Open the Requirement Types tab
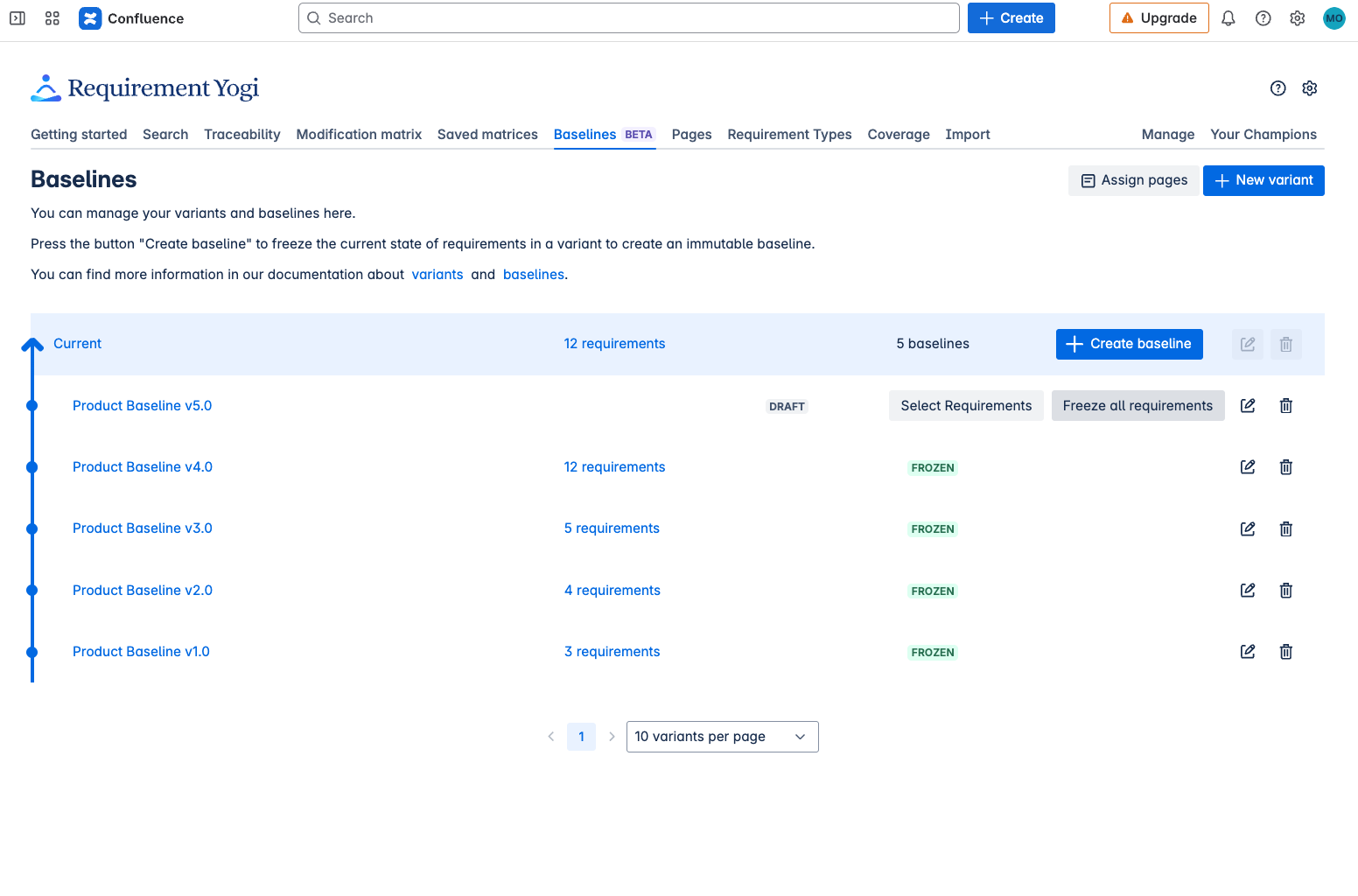The width and height of the screenshot is (1358, 896). (x=789, y=135)
